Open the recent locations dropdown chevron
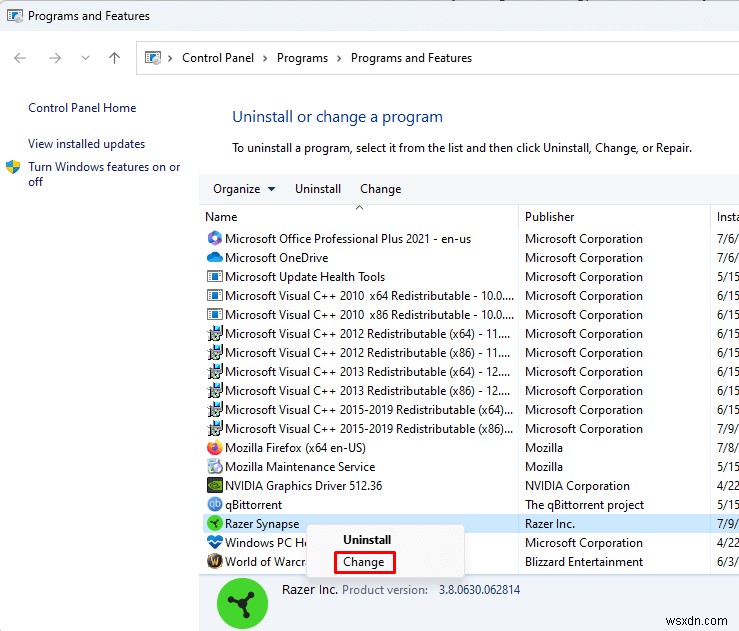739x631 pixels. (85, 58)
